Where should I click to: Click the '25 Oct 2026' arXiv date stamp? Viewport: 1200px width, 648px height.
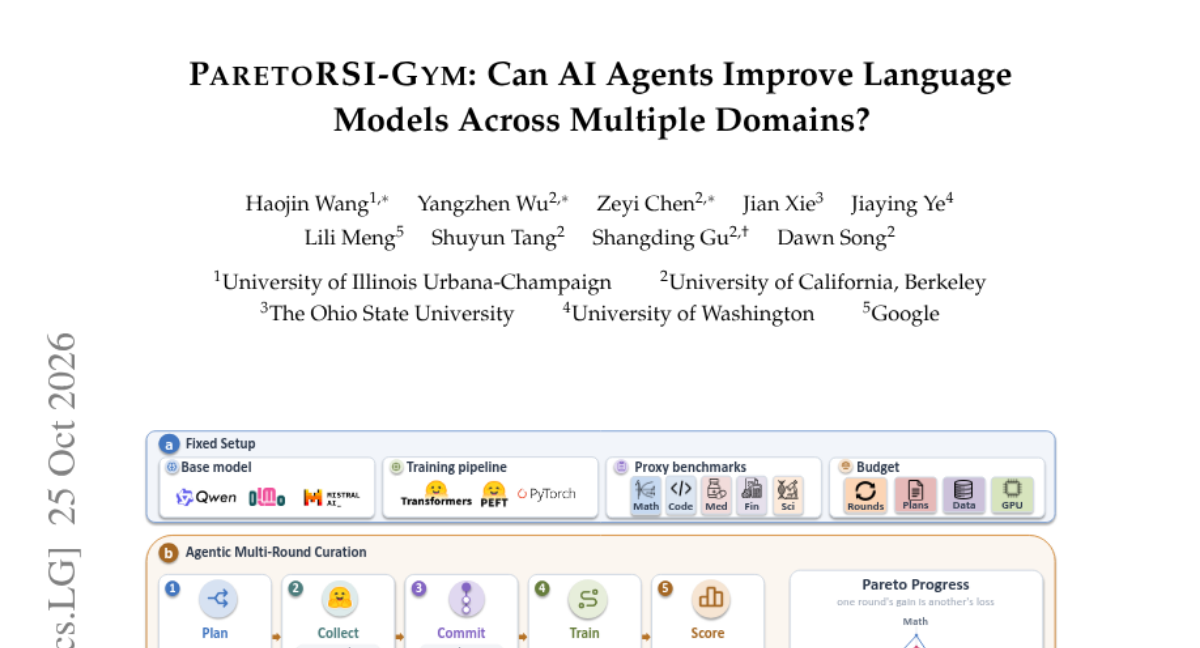(61, 429)
